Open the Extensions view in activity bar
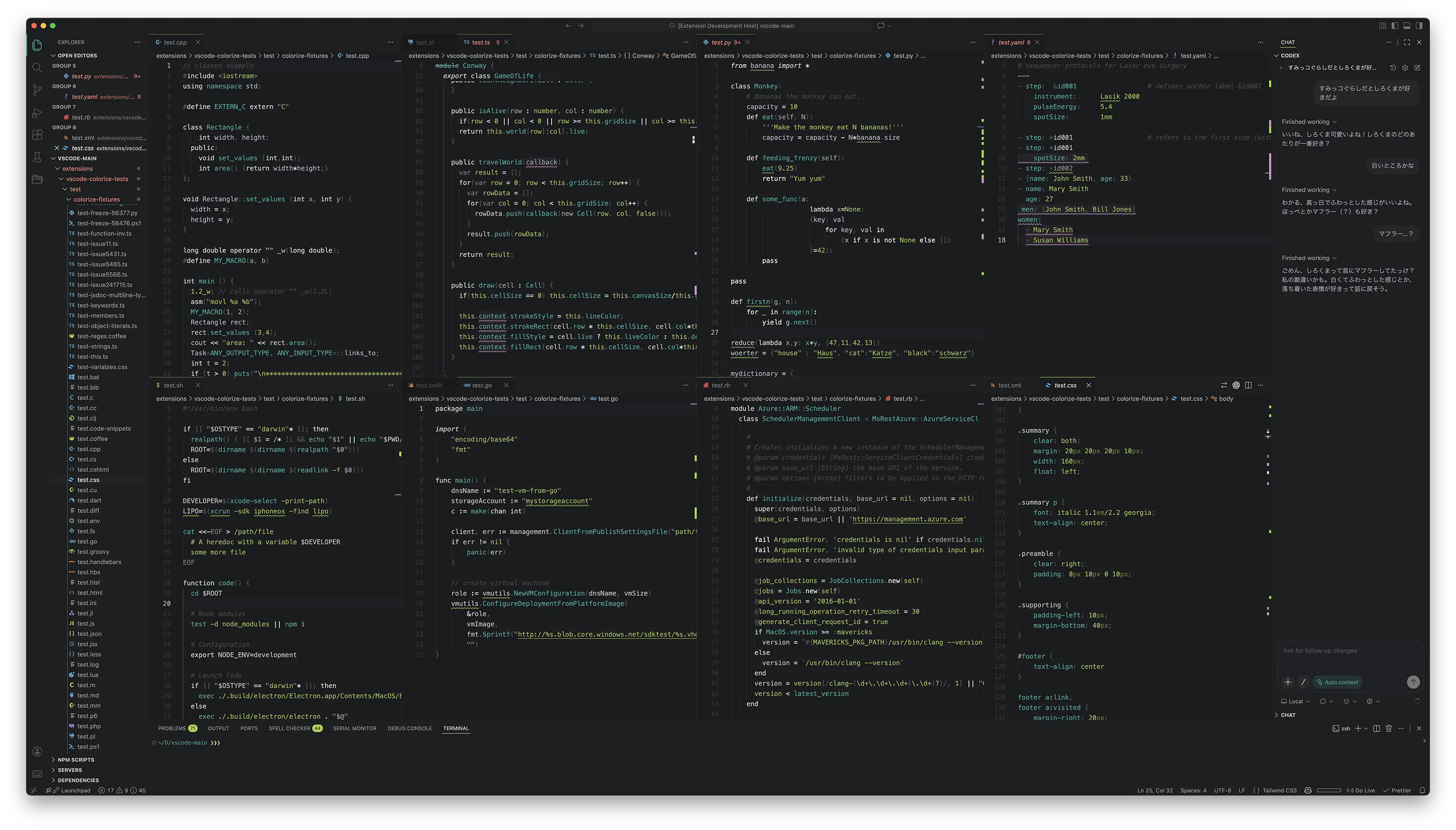Image resolution: width=1456 pixels, height=830 pixels. [37, 135]
